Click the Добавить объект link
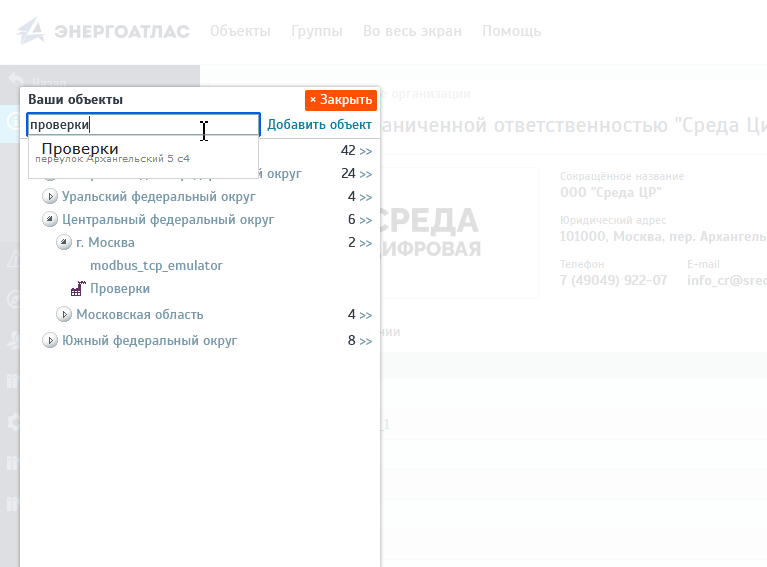The width and height of the screenshot is (767, 567). pos(319,125)
